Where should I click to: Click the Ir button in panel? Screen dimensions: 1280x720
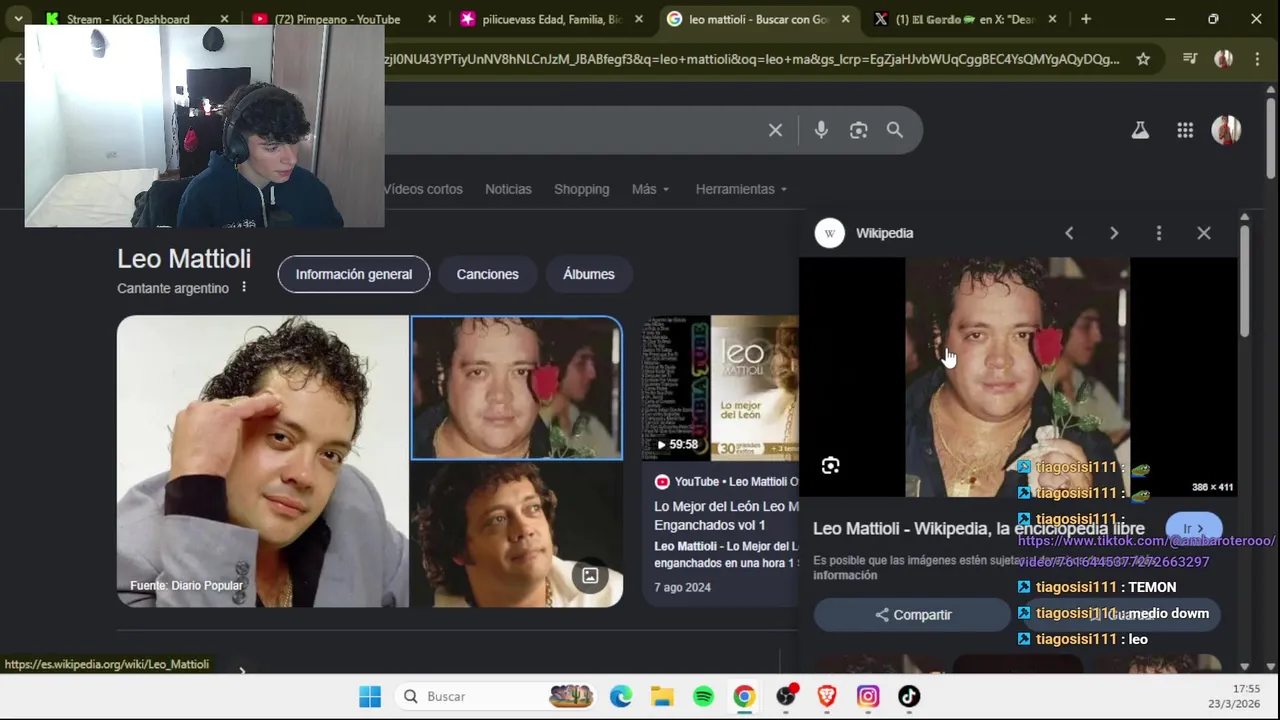(1193, 529)
